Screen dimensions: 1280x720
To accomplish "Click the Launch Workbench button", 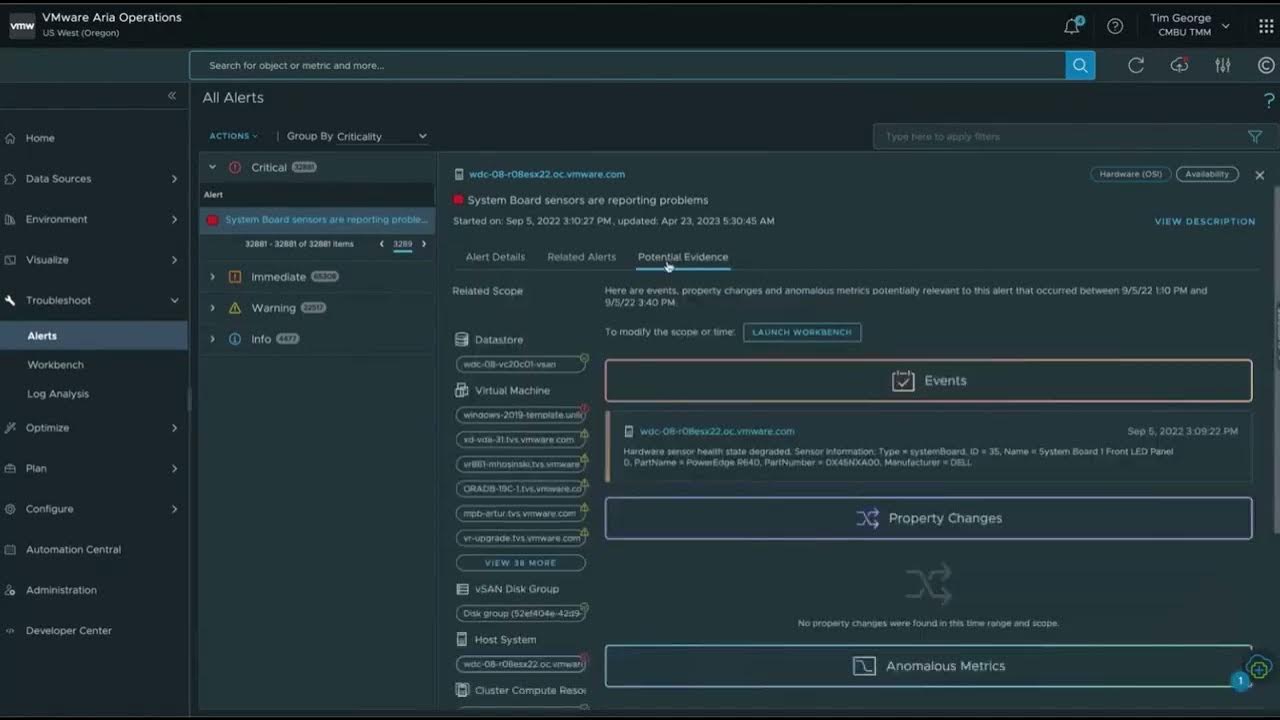I will click(801, 332).
